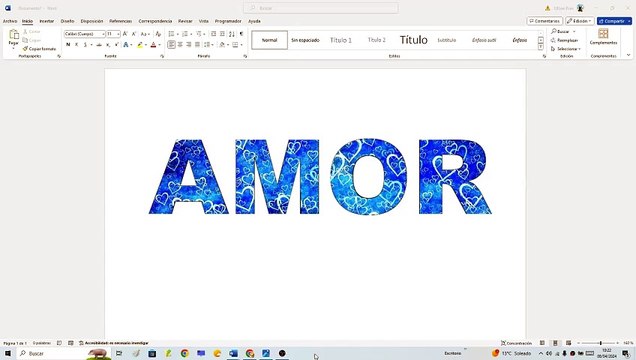Switch to the Vista tab
The height and width of the screenshot is (360, 636).
click(204, 21)
